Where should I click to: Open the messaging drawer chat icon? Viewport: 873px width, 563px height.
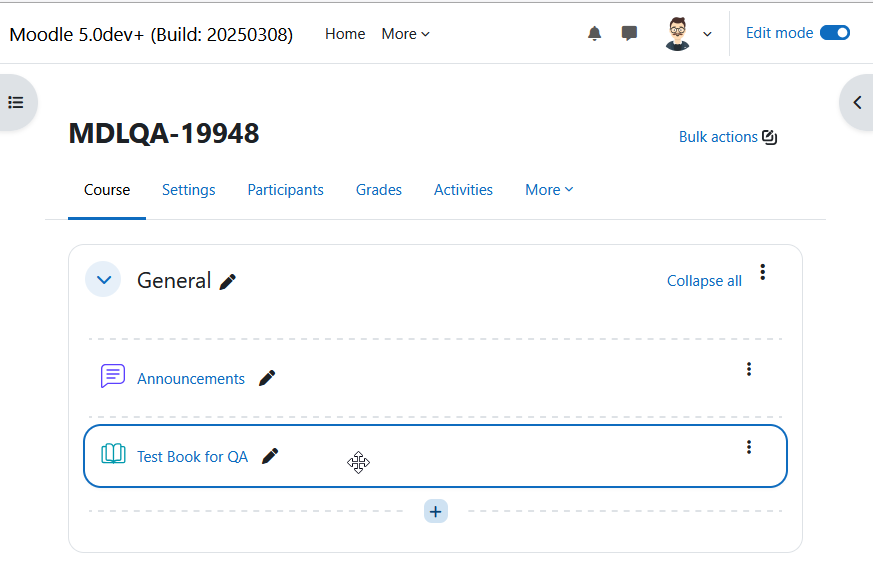629,33
